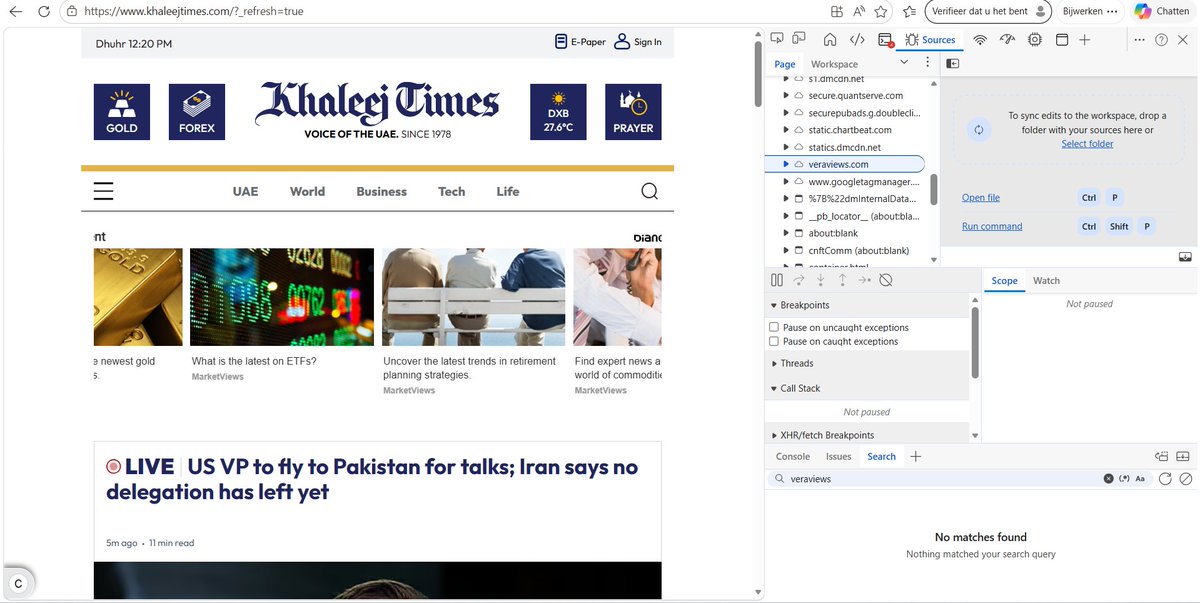Click the Step out debugger button
Image resolution: width=1200 pixels, height=603 pixels.
point(842,281)
